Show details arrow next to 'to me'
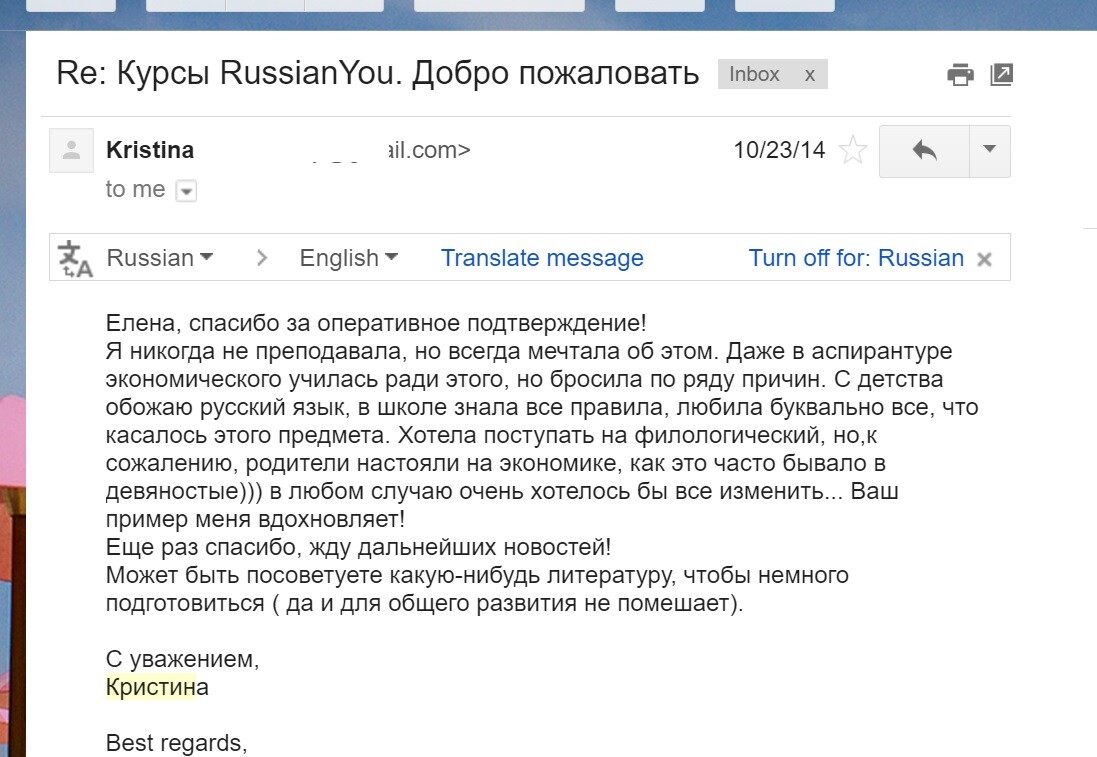This screenshot has width=1097, height=757. point(186,190)
